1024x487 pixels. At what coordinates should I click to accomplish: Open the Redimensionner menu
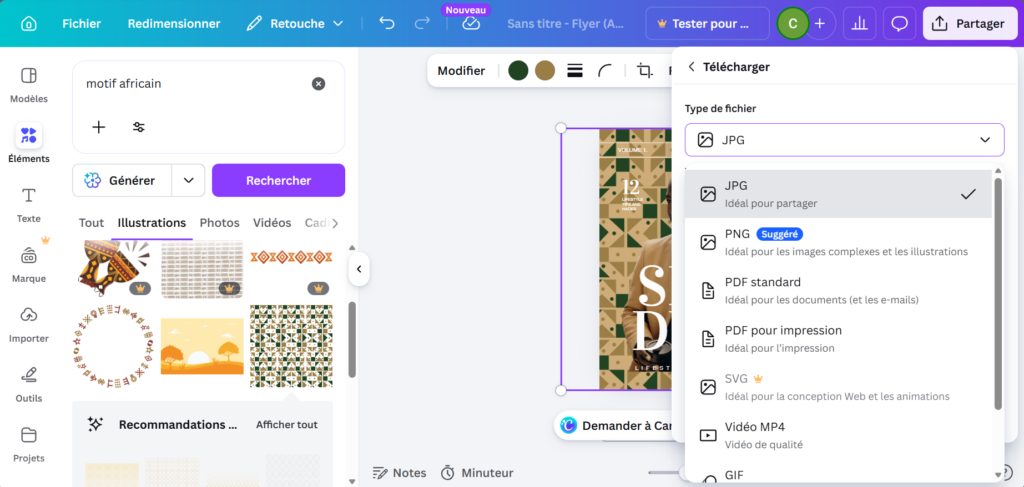(174, 24)
